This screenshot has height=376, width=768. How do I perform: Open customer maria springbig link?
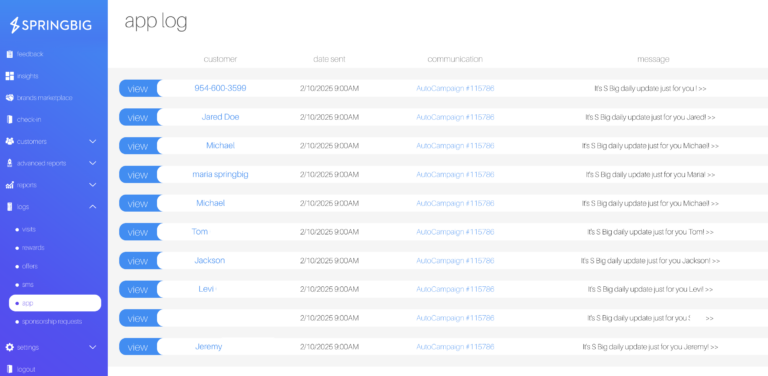click(220, 174)
